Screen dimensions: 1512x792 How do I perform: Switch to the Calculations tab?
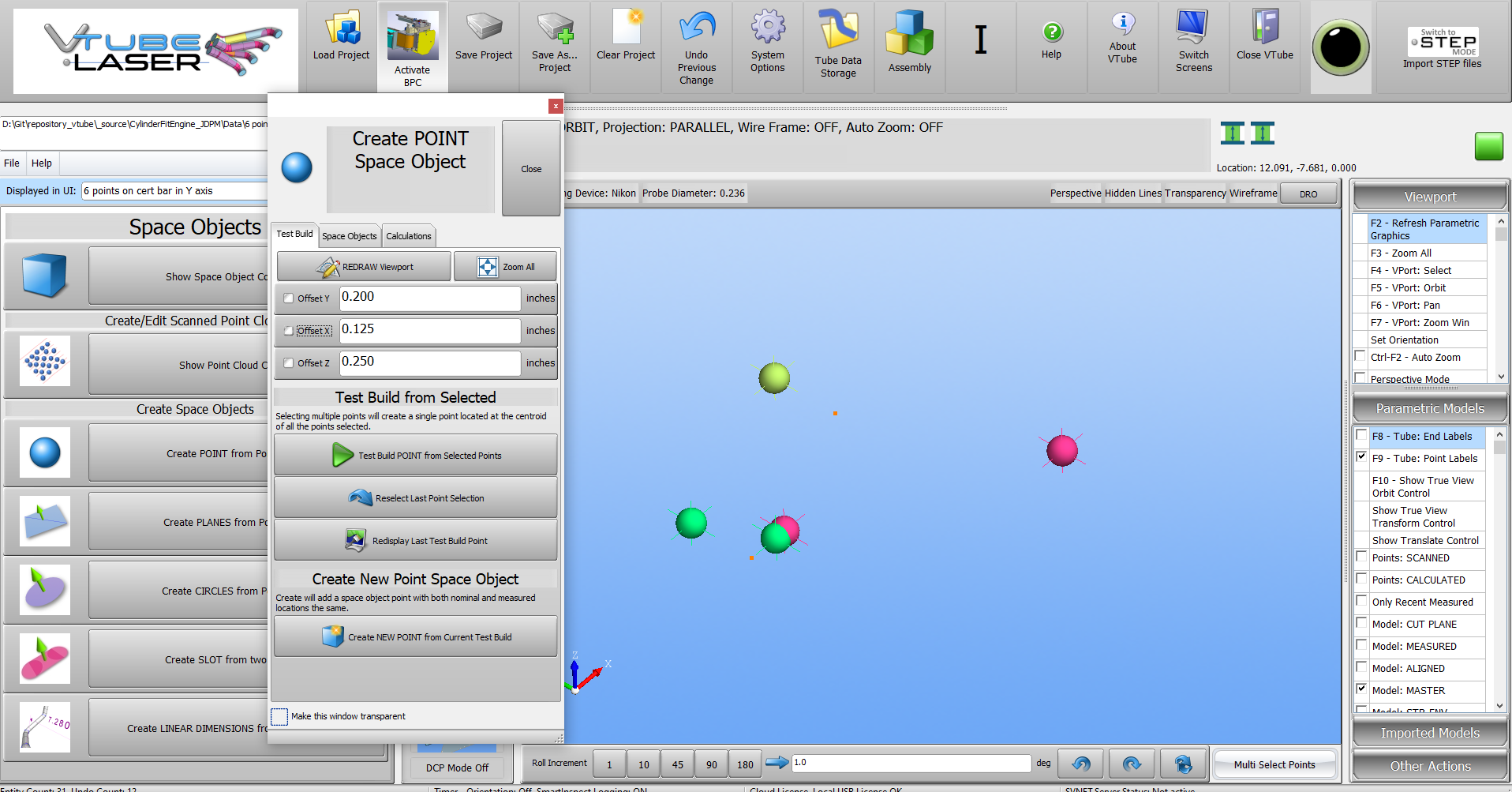click(x=408, y=236)
